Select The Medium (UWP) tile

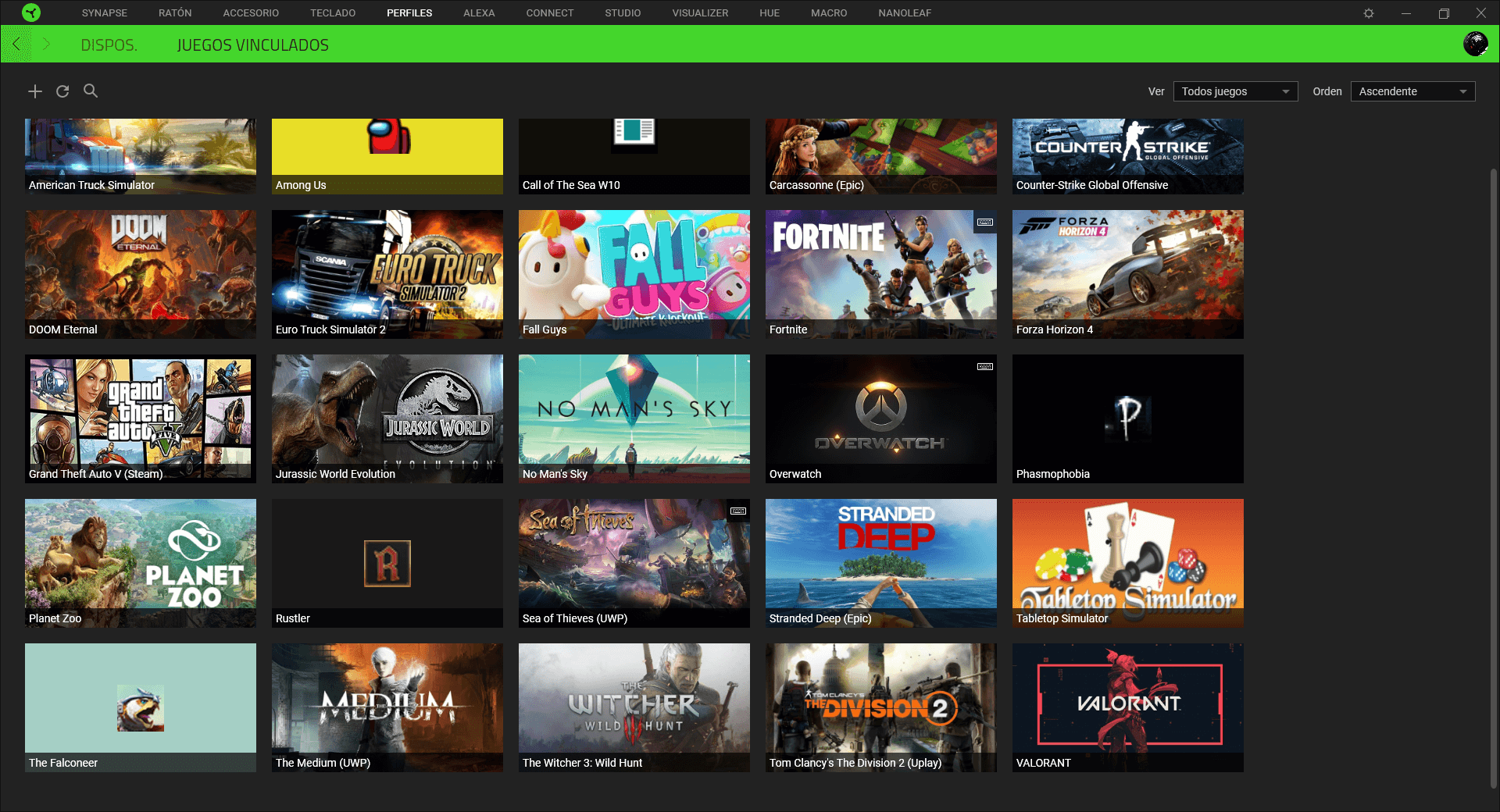387,707
